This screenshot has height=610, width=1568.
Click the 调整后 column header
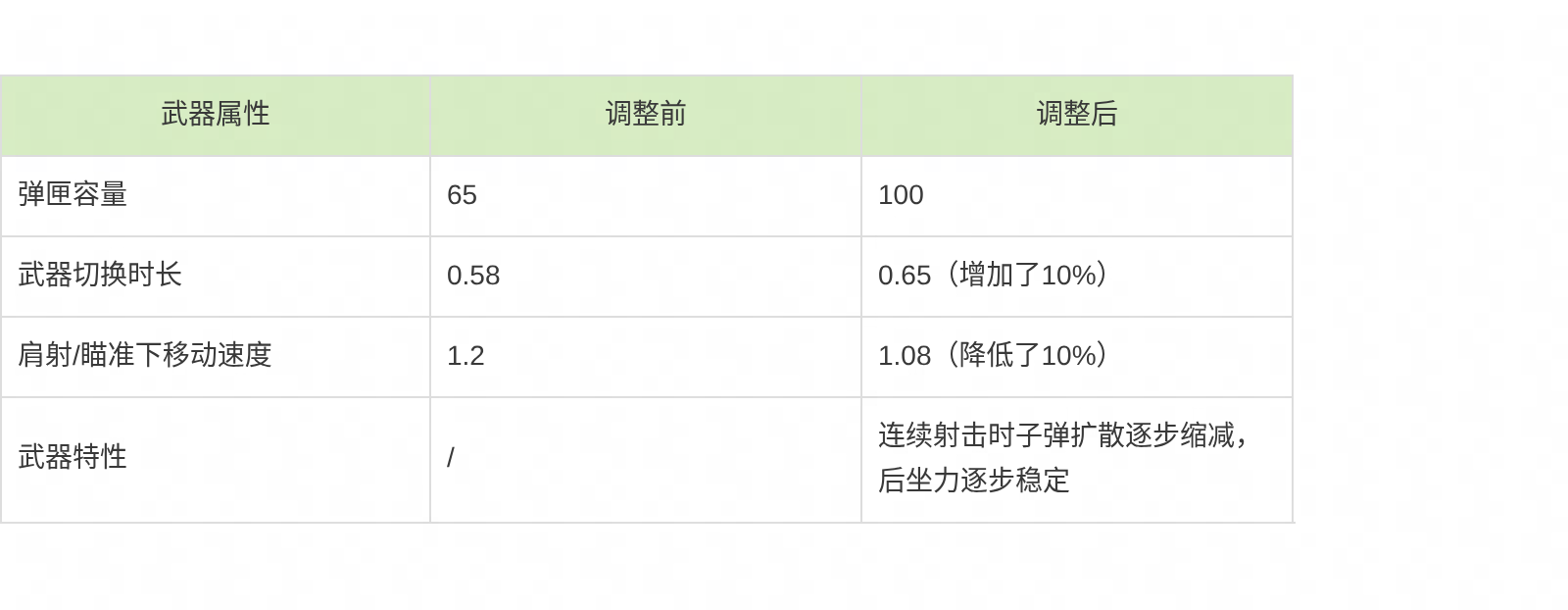pos(1076,114)
